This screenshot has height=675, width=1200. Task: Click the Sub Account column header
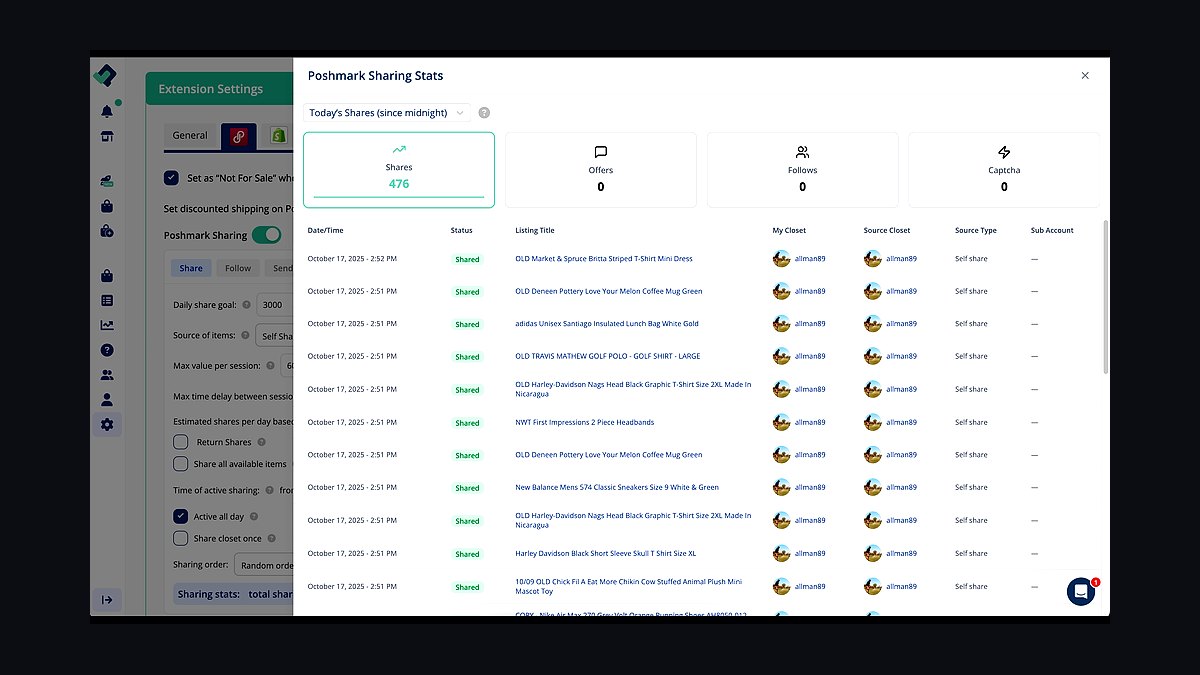click(1052, 230)
